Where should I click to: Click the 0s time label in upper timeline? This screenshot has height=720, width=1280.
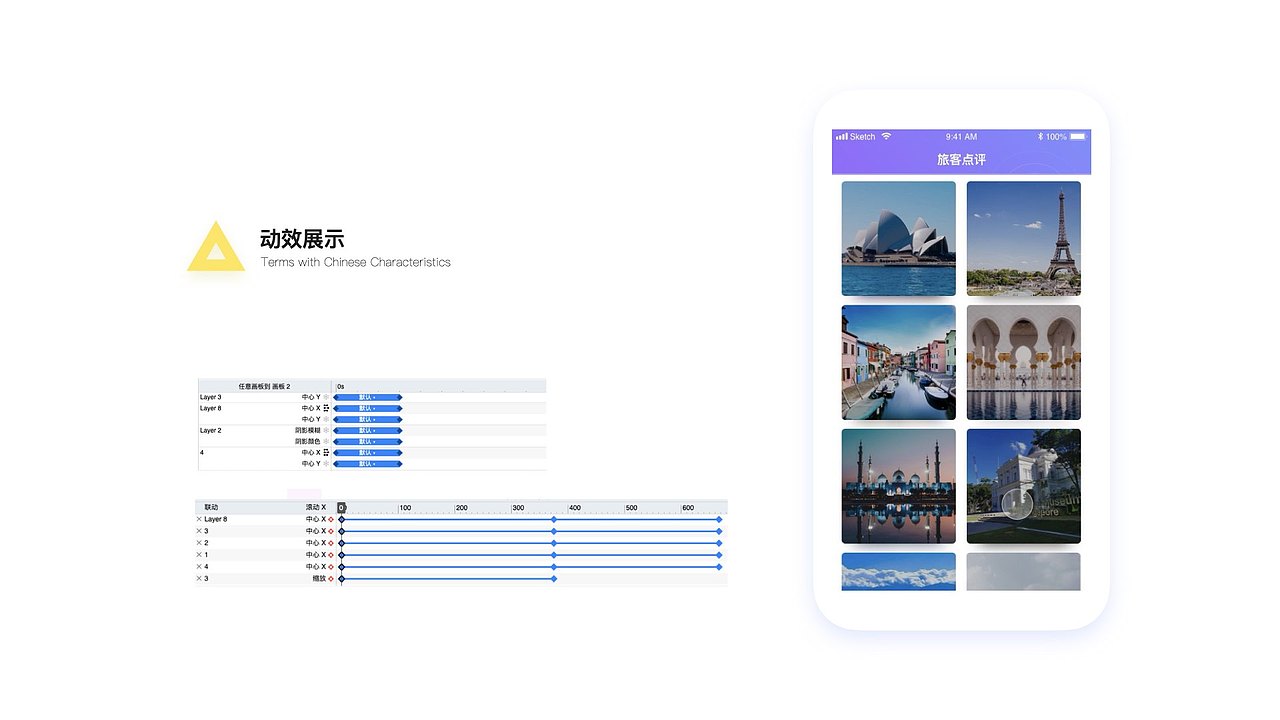click(x=340, y=386)
